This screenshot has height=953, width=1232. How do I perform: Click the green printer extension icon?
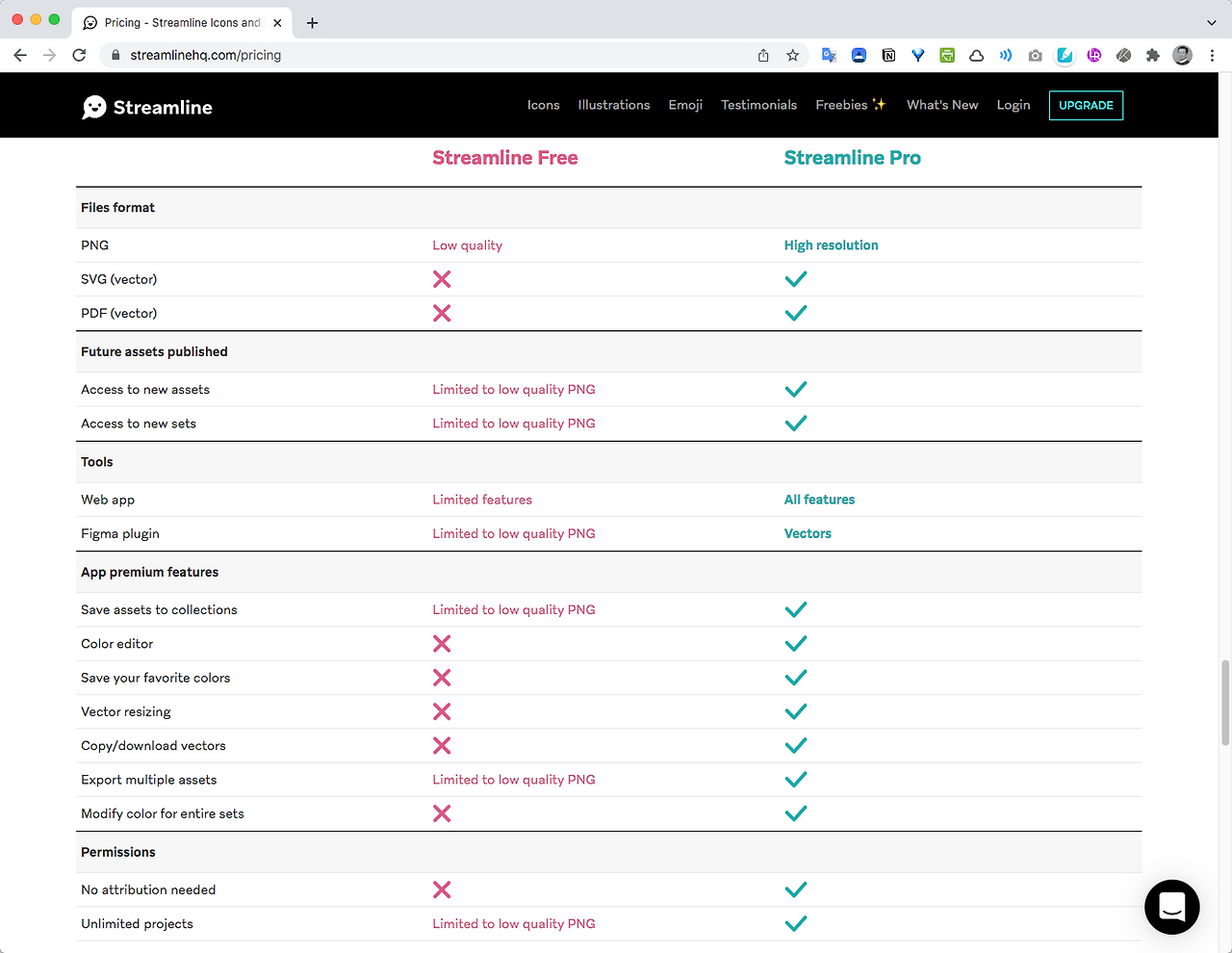click(947, 56)
